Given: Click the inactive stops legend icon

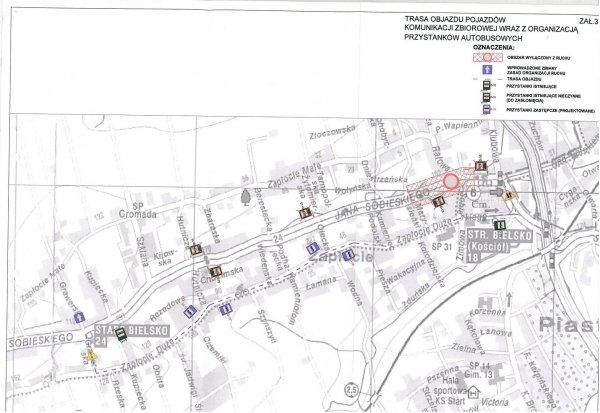Looking at the screenshot, I should coord(486,97).
